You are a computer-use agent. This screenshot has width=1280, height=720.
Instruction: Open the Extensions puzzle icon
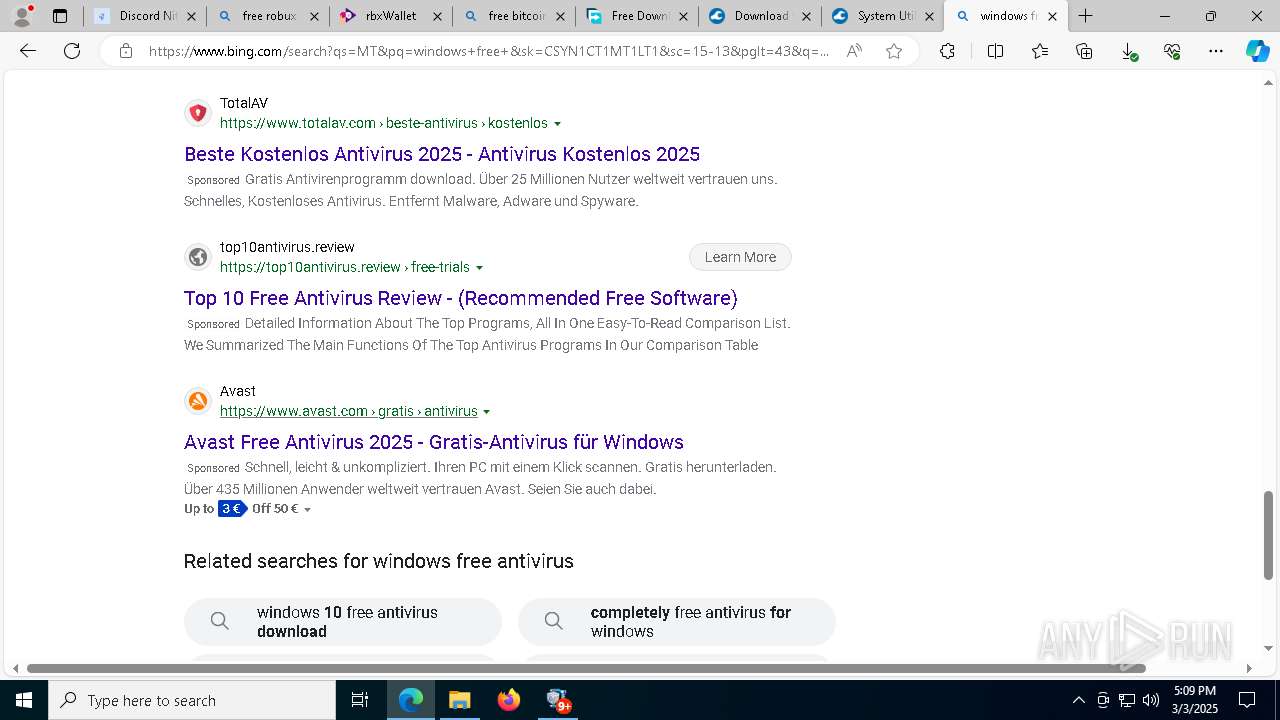[947, 51]
